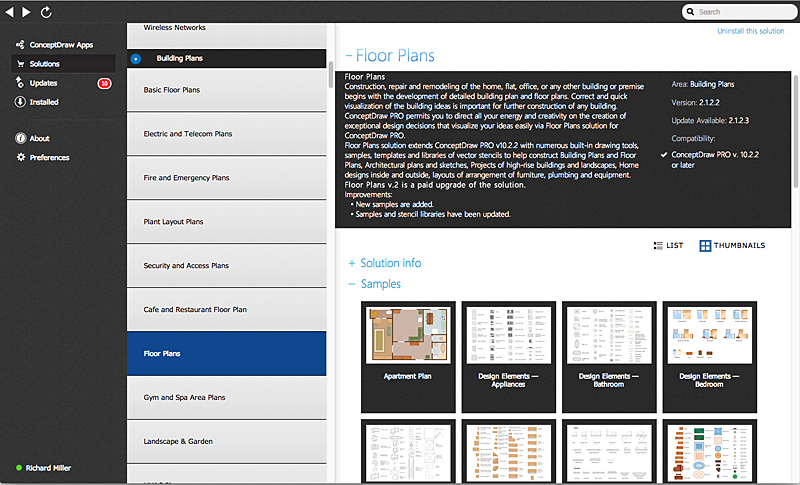The image size is (800, 485).
Task: Collapse the Building Plans category arrow
Action: [136, 59]
